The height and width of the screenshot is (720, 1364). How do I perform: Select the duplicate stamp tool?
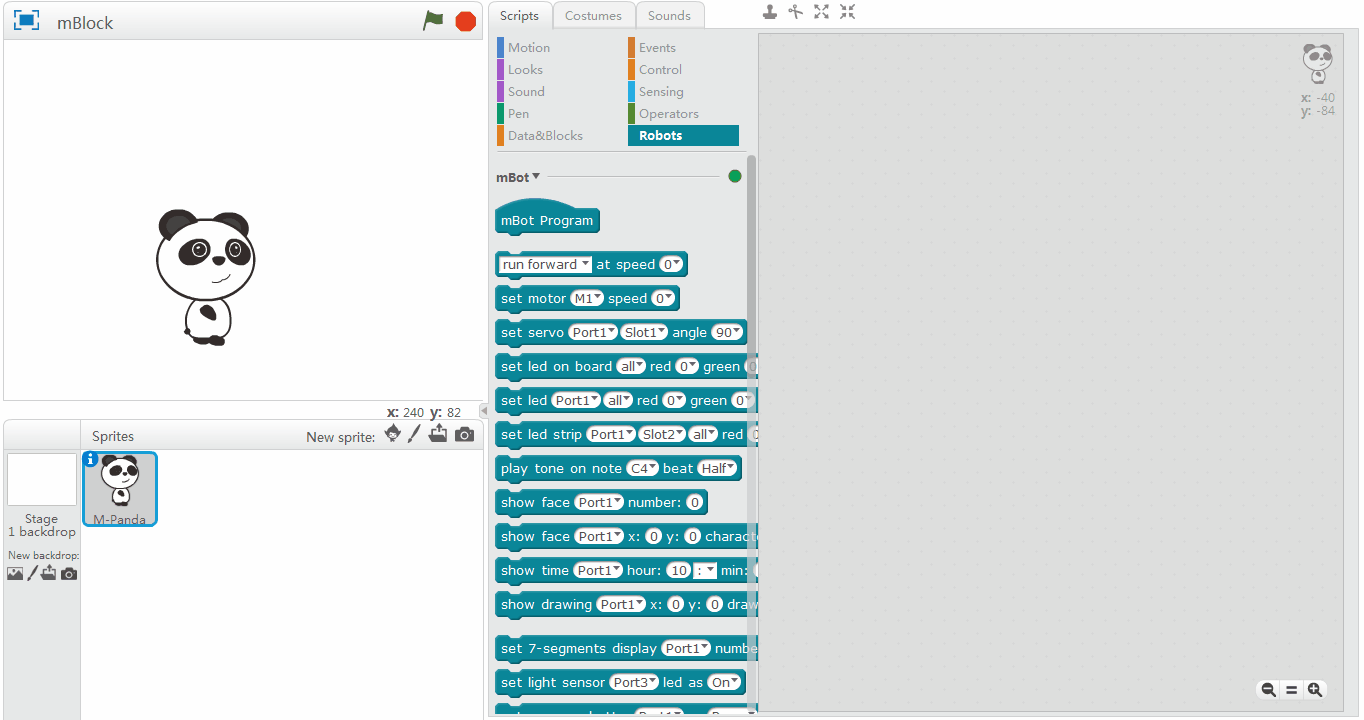(769, 12)
